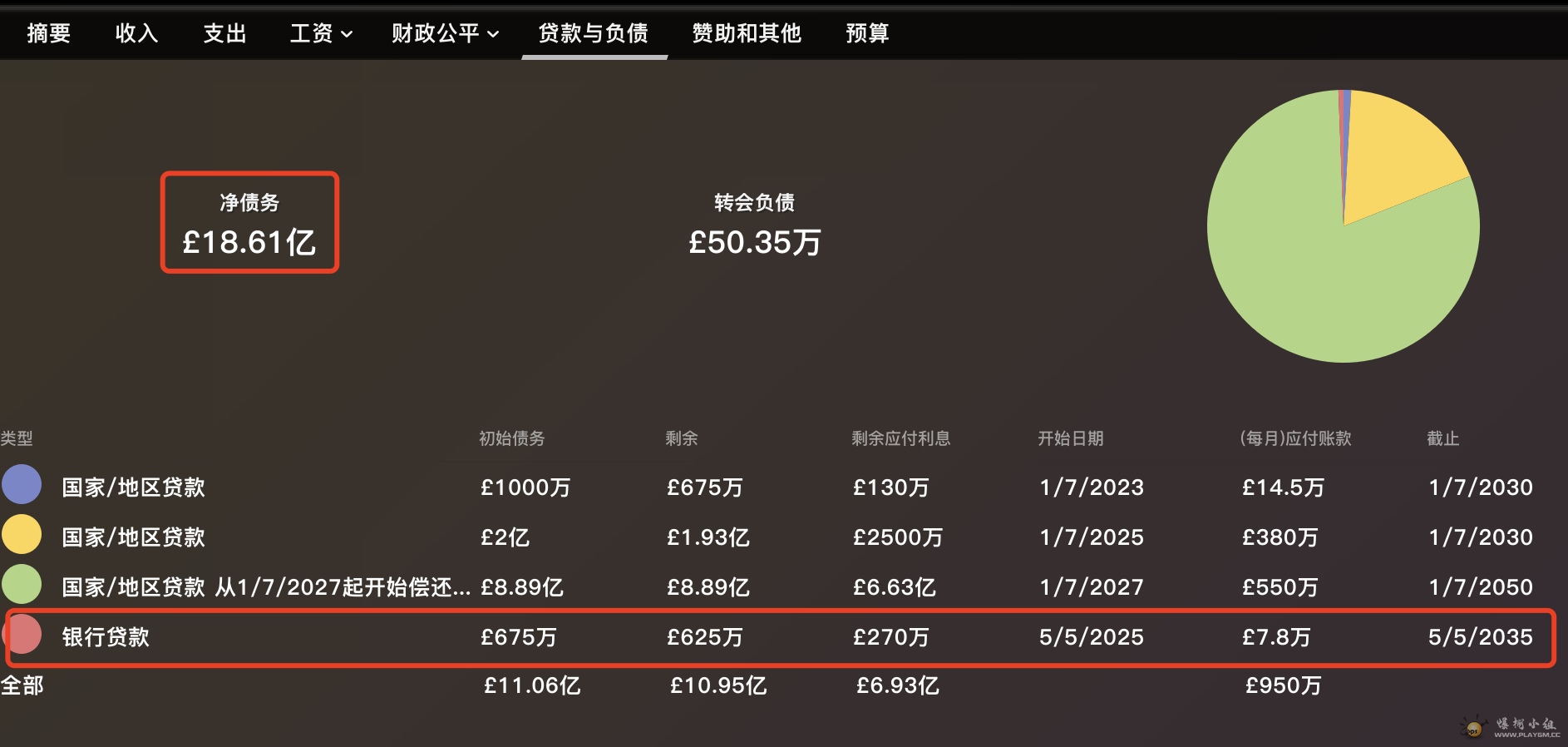Sort by 初始债务 column header
Screen dimensions: 1568x747
pos(511,438)
